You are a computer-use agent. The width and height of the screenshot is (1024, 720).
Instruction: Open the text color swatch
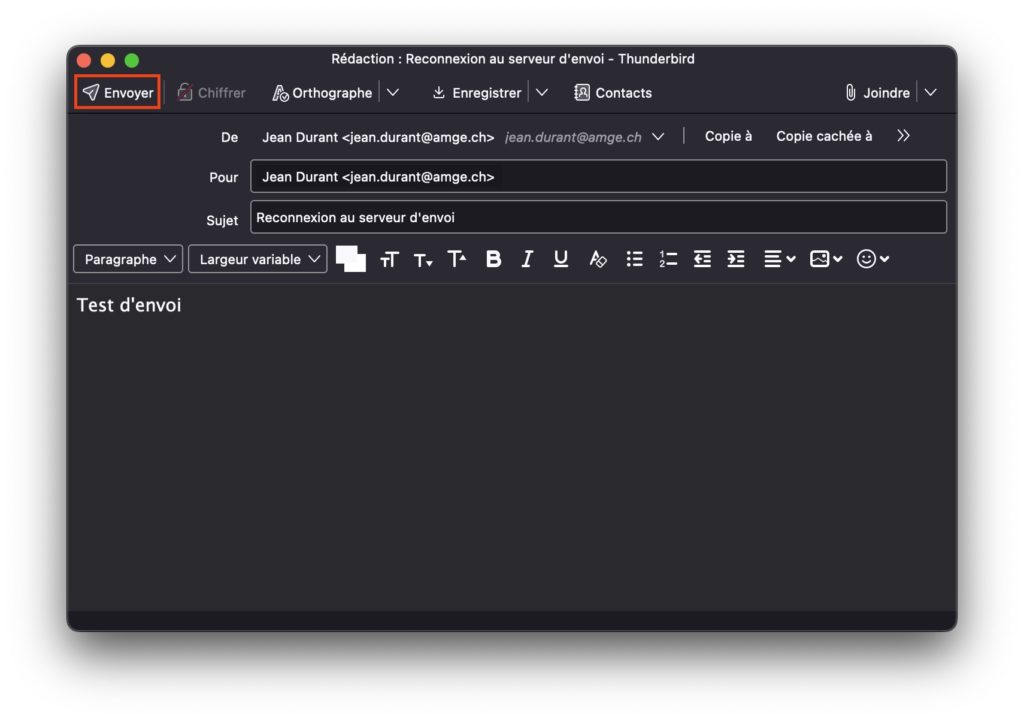click(350, 259)
